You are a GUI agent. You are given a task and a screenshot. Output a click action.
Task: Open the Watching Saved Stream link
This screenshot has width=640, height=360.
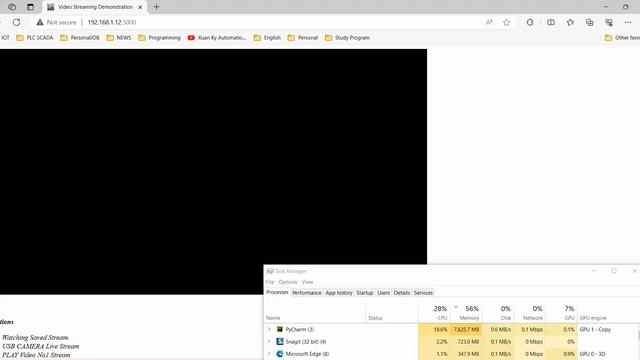36,338
